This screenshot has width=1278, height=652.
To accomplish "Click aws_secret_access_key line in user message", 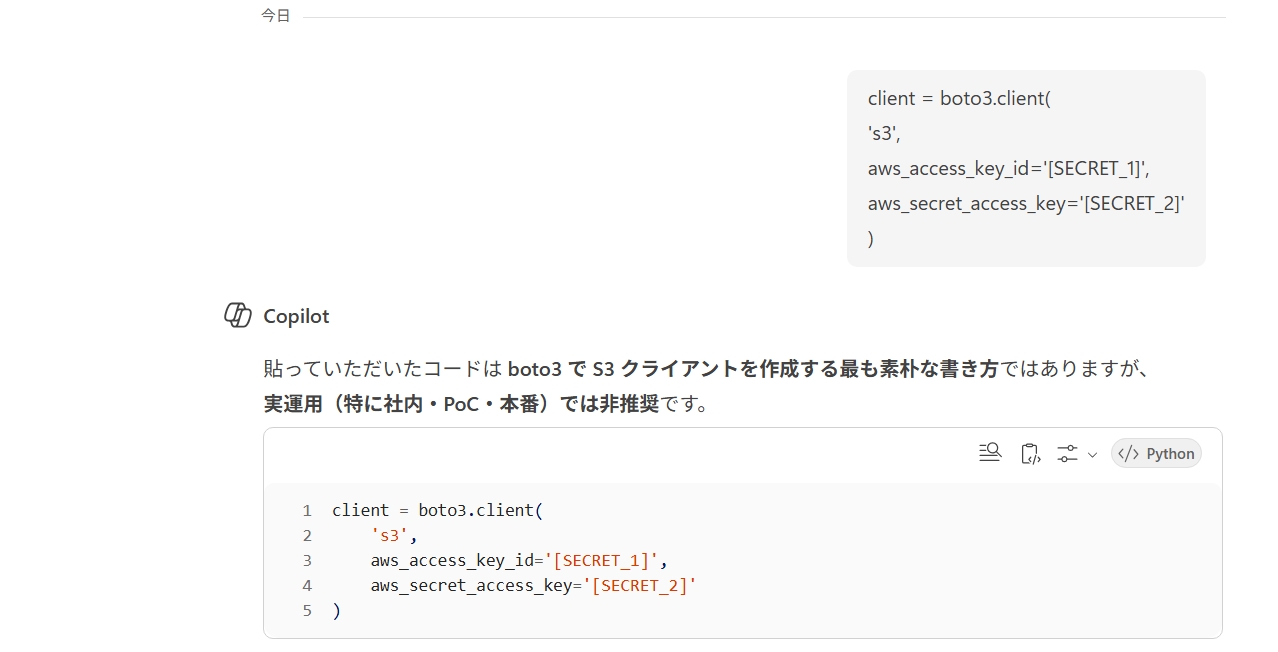I will click(x=1026, y=203).
